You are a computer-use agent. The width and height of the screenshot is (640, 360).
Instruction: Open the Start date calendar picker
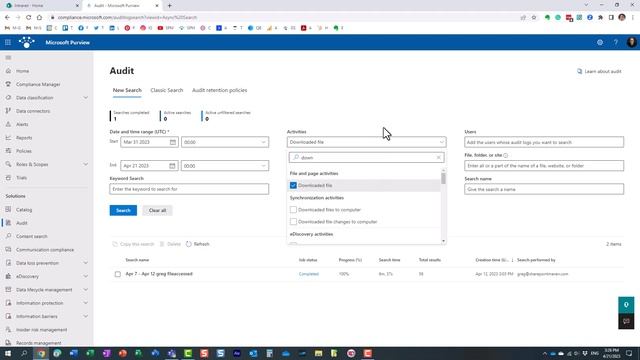(x=173, y=142)
